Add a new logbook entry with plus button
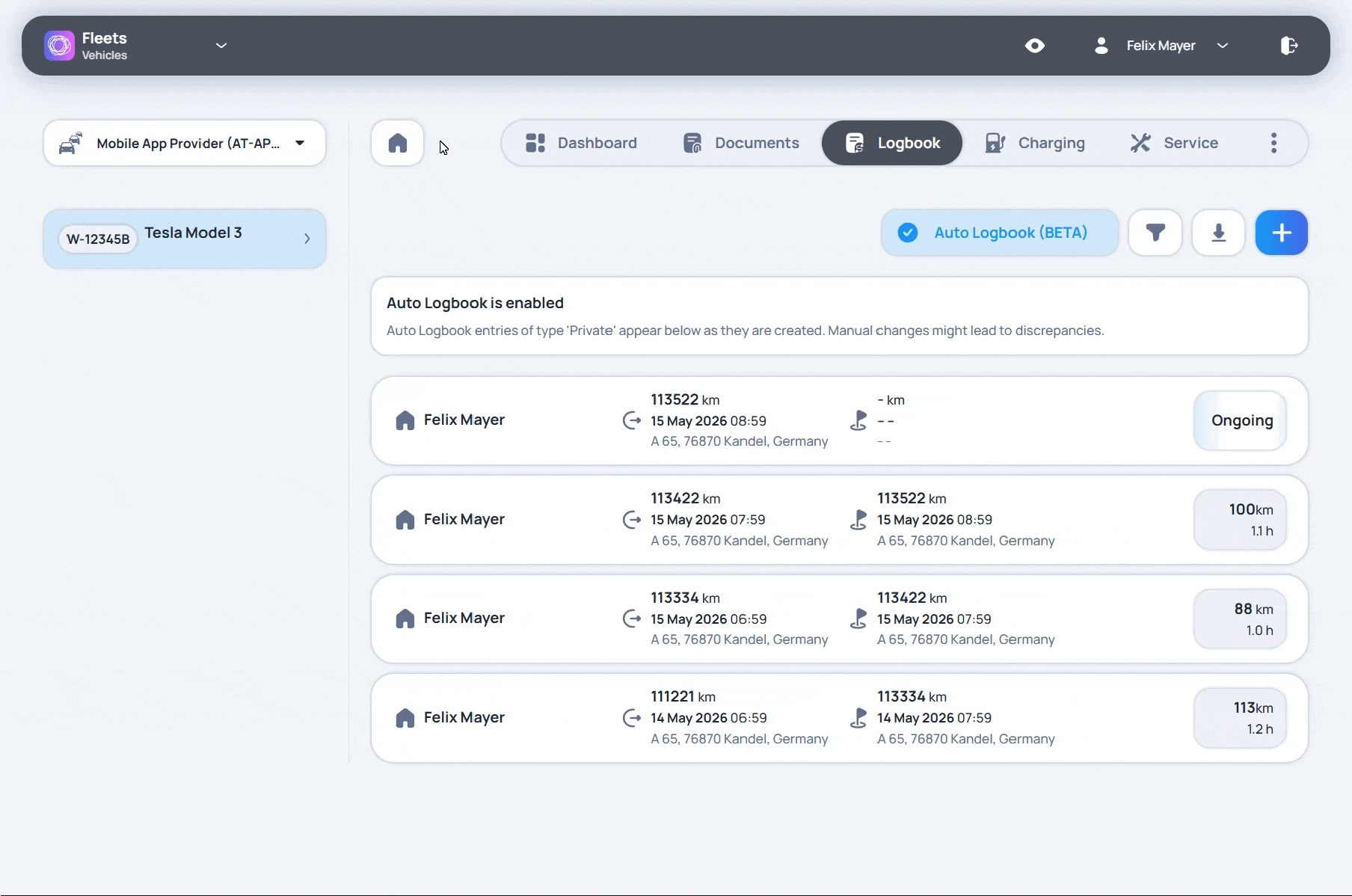 click(1282, 233)
